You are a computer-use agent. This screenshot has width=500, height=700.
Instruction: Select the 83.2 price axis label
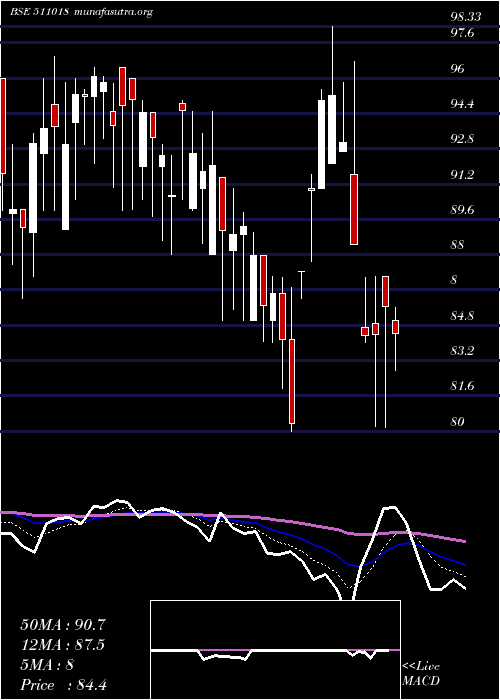[x=462, y=351]
